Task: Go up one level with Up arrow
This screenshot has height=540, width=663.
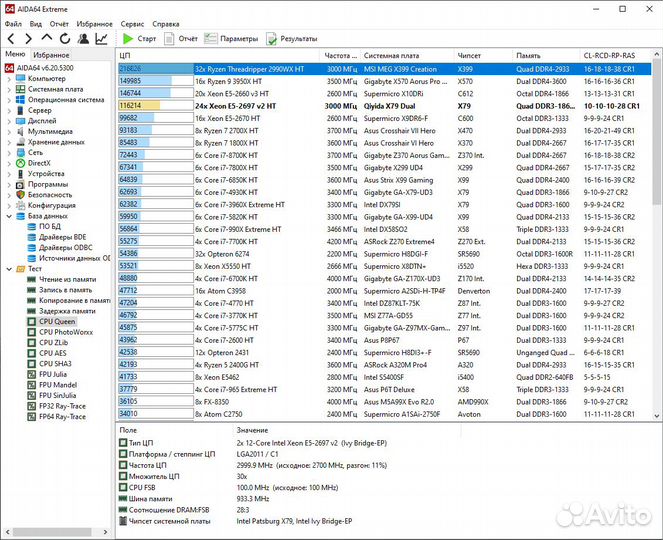Action: coord(47,38)
